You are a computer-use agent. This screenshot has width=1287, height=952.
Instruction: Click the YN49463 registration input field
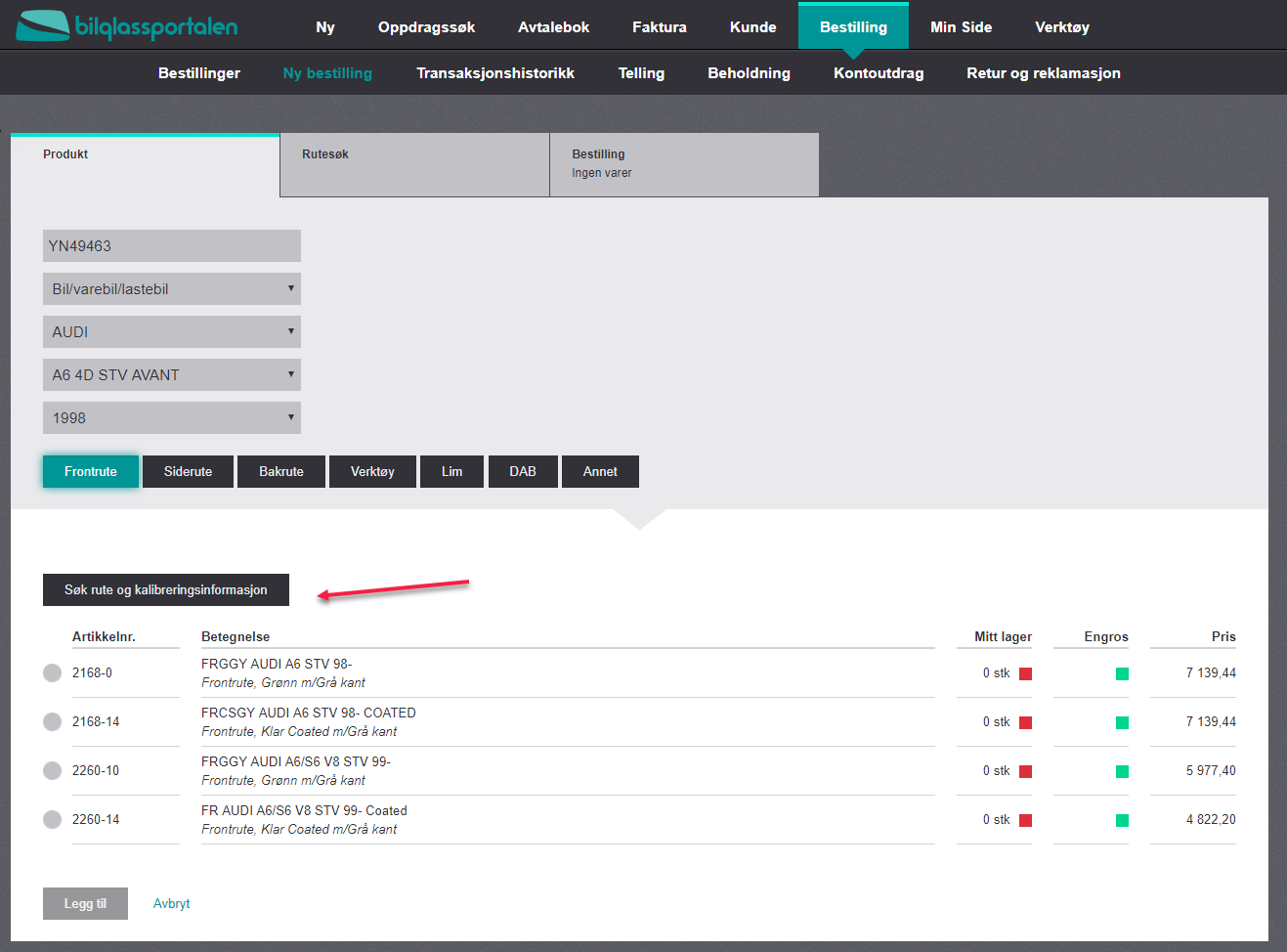[x=172, y=246]
